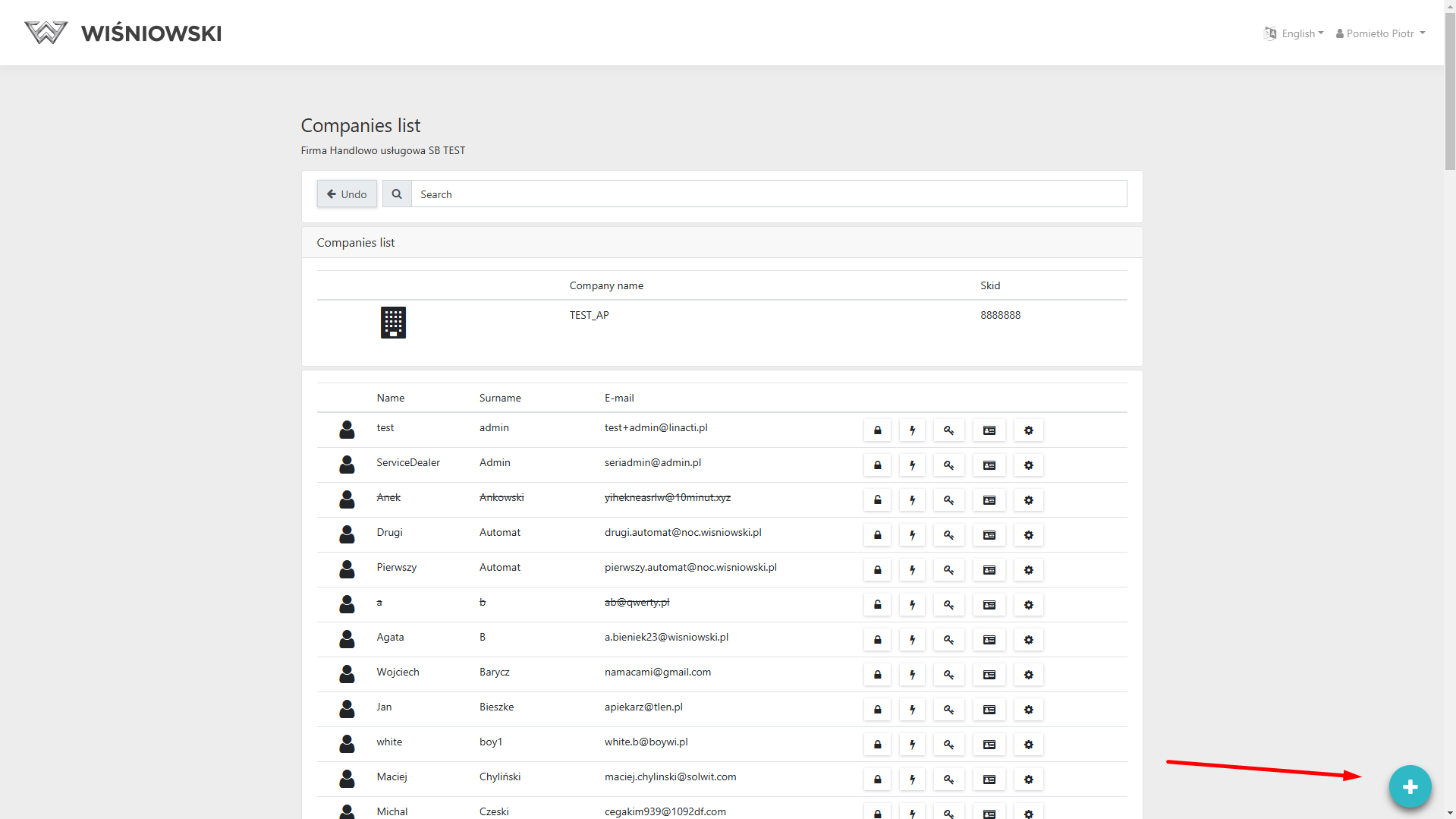Toggle the lock for Agata B user

coord(878,640)
